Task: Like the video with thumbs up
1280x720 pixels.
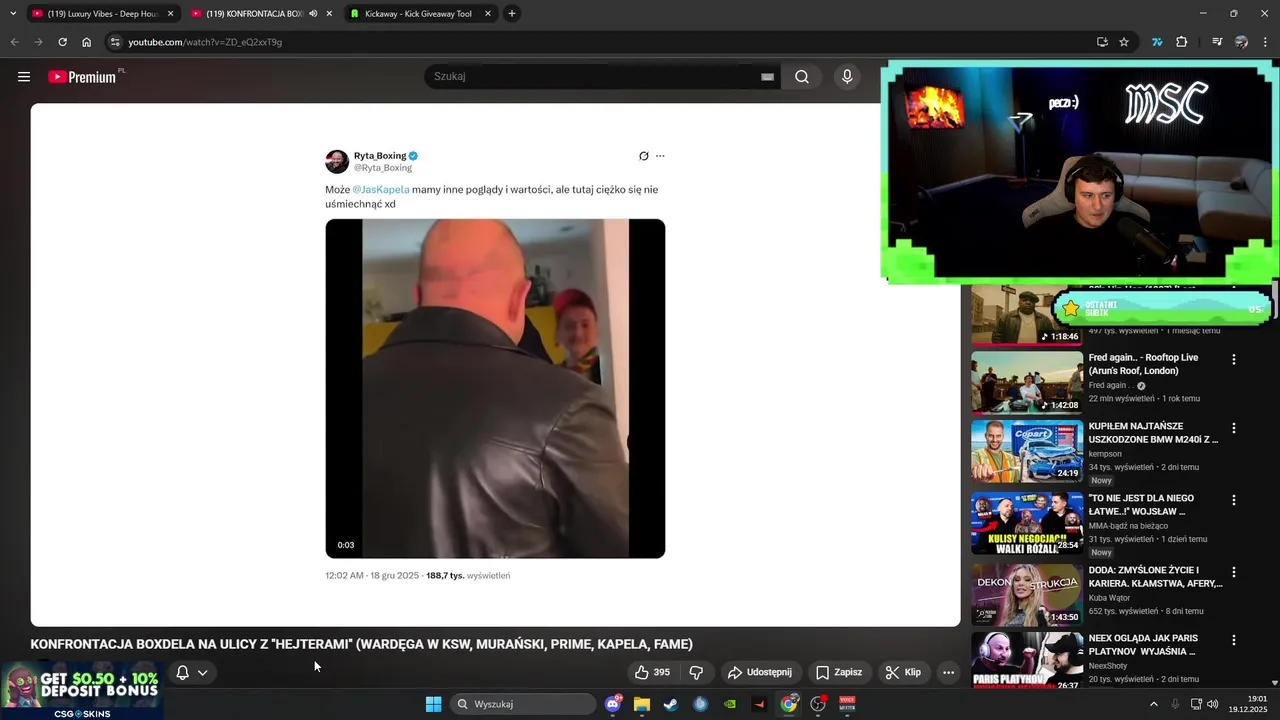Action: 652,673
